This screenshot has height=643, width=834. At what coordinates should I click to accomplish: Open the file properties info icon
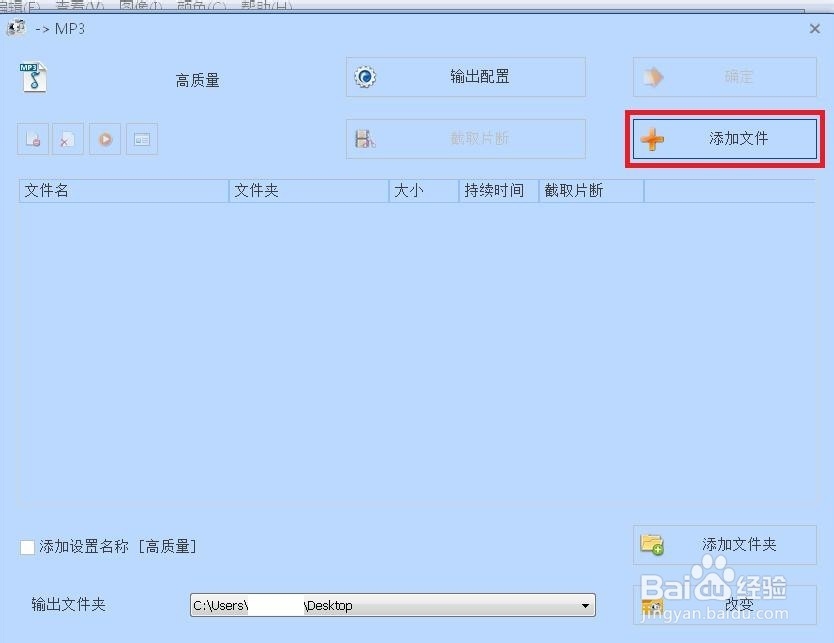click(141, 139)
